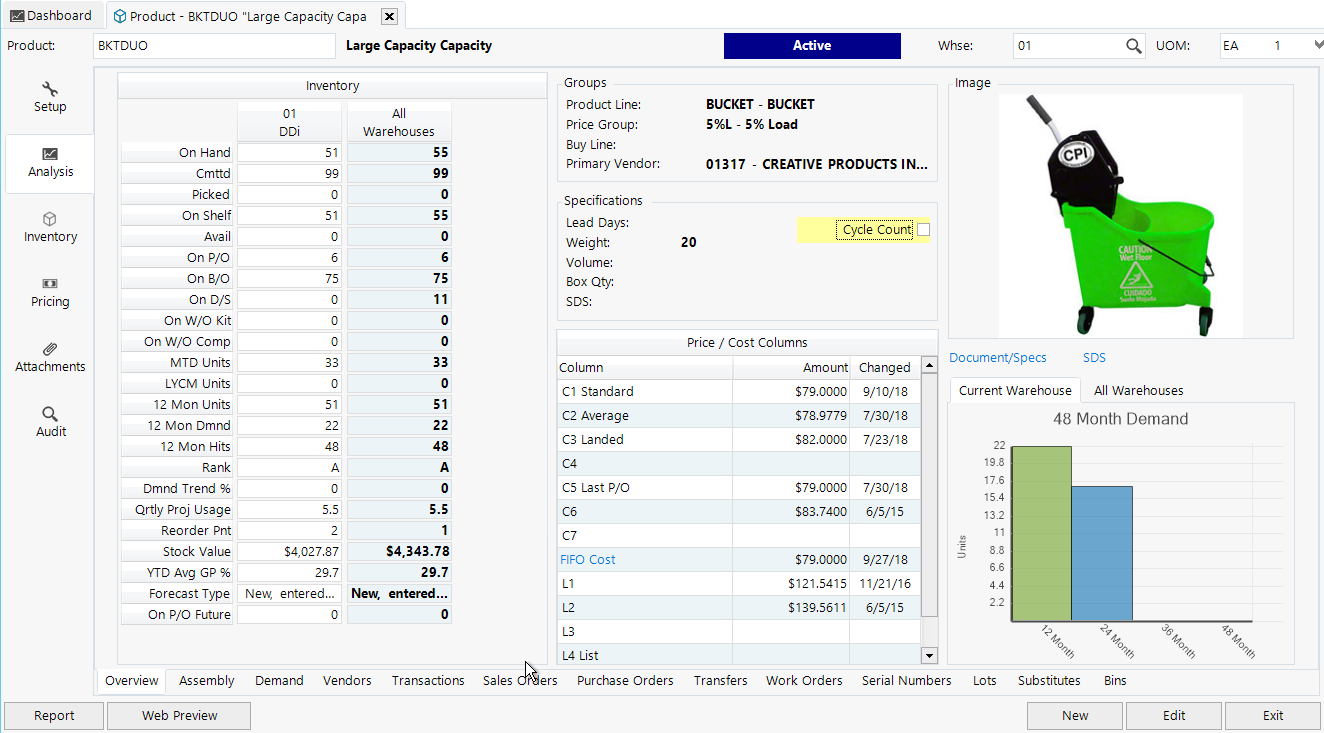Click the Web Preview button
The image size is (1324, 733).
[178, 715]
